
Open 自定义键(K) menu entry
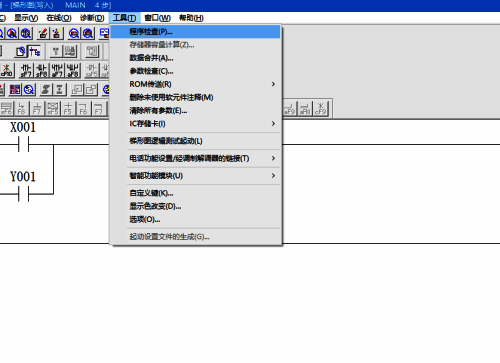(195, 193)
